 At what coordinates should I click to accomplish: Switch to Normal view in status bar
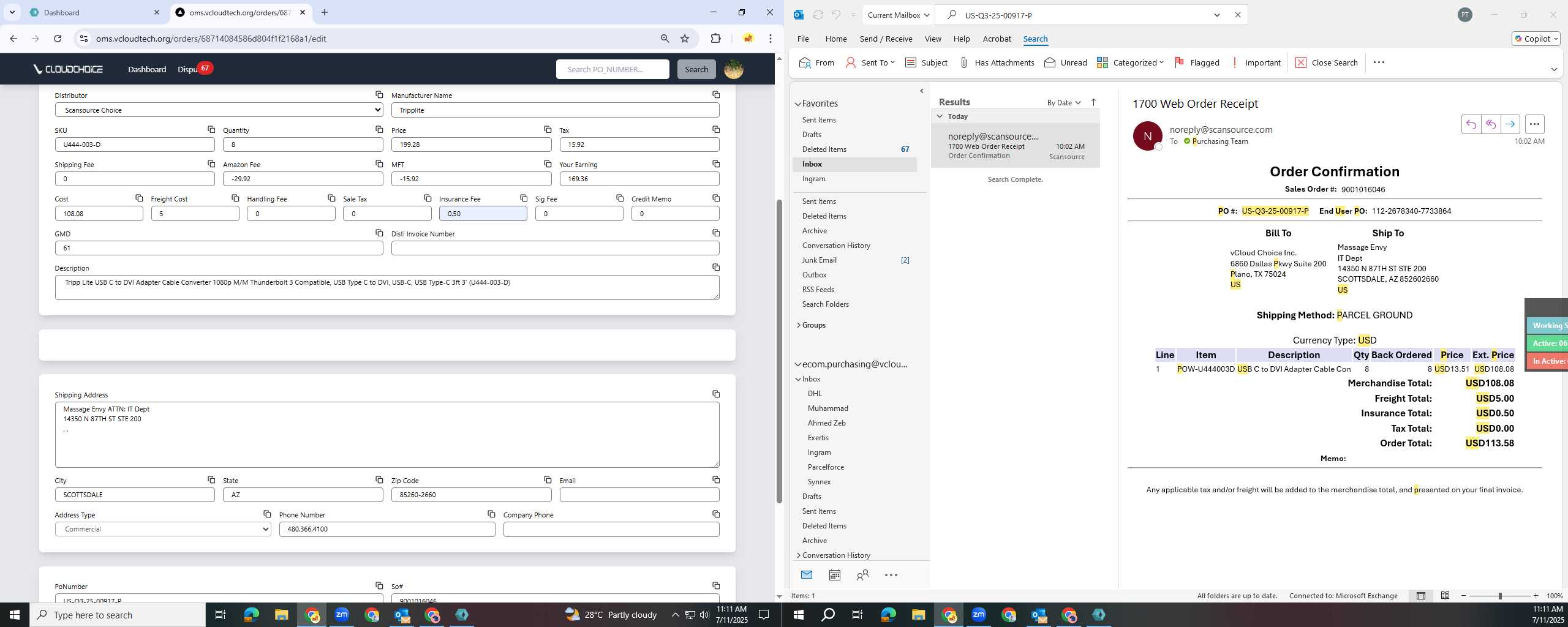[x=1420, y=596]
